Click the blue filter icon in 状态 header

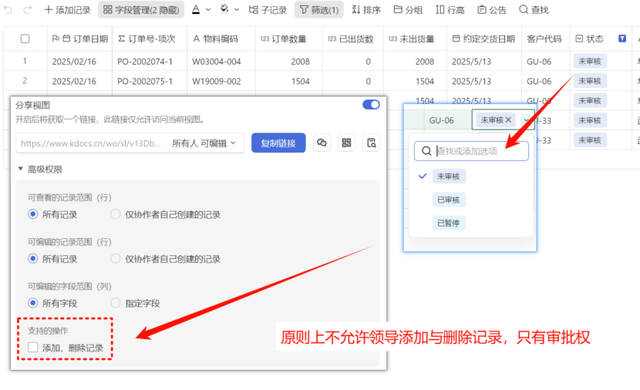click(622, 39)
